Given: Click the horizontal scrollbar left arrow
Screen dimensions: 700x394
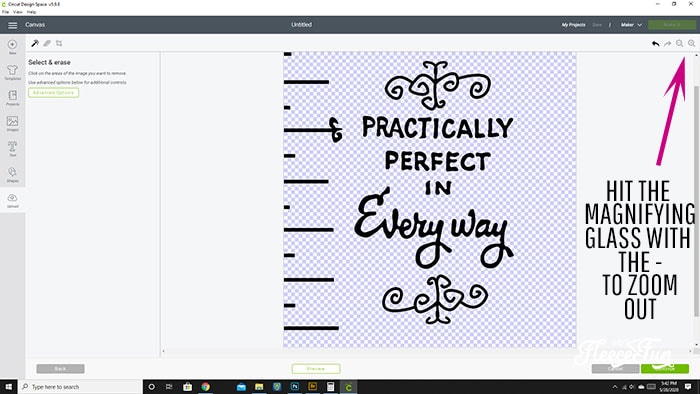Looking at the screenshot, I should tap(163, 352).
